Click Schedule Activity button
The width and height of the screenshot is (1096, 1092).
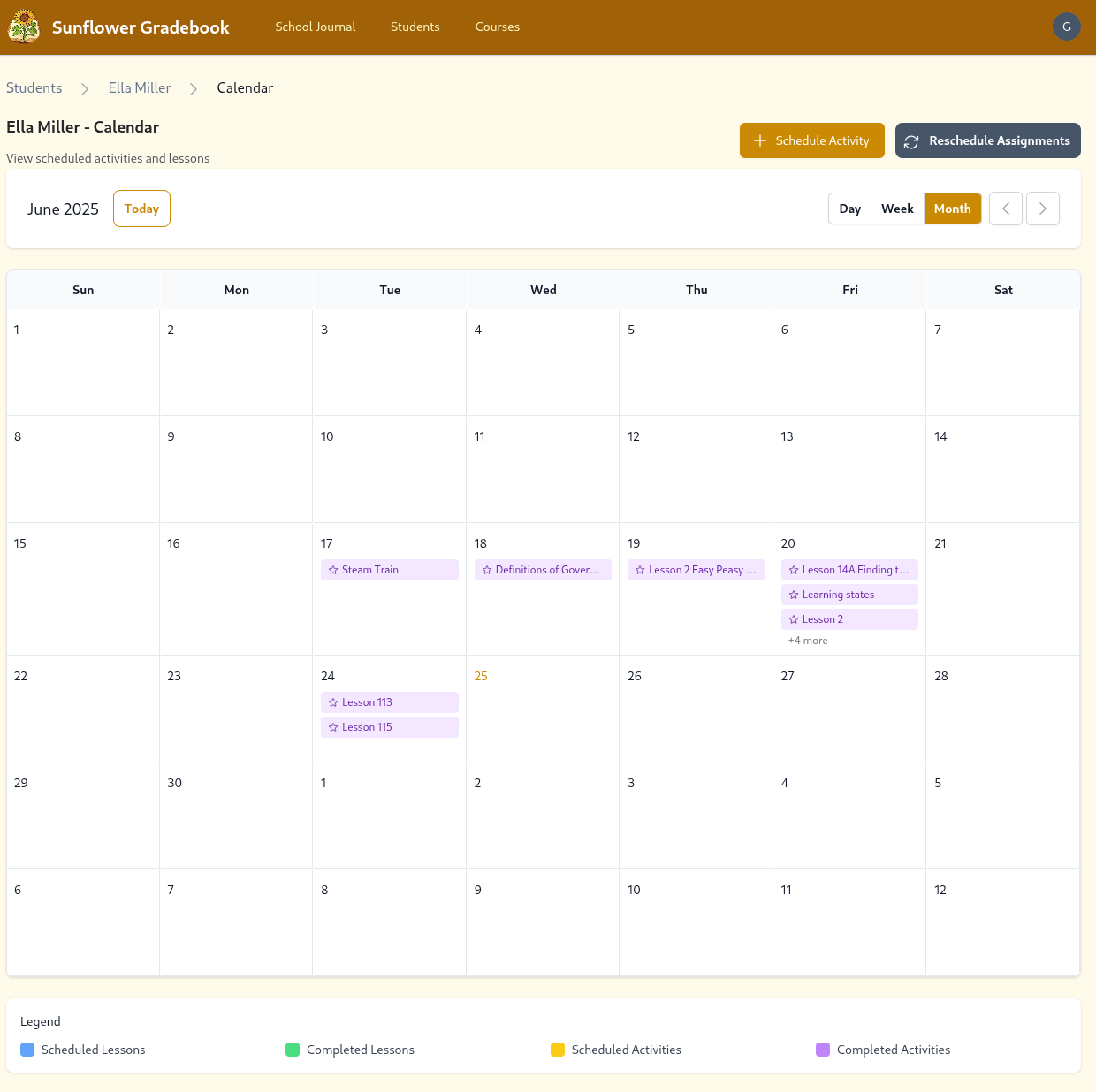point(812,140)
